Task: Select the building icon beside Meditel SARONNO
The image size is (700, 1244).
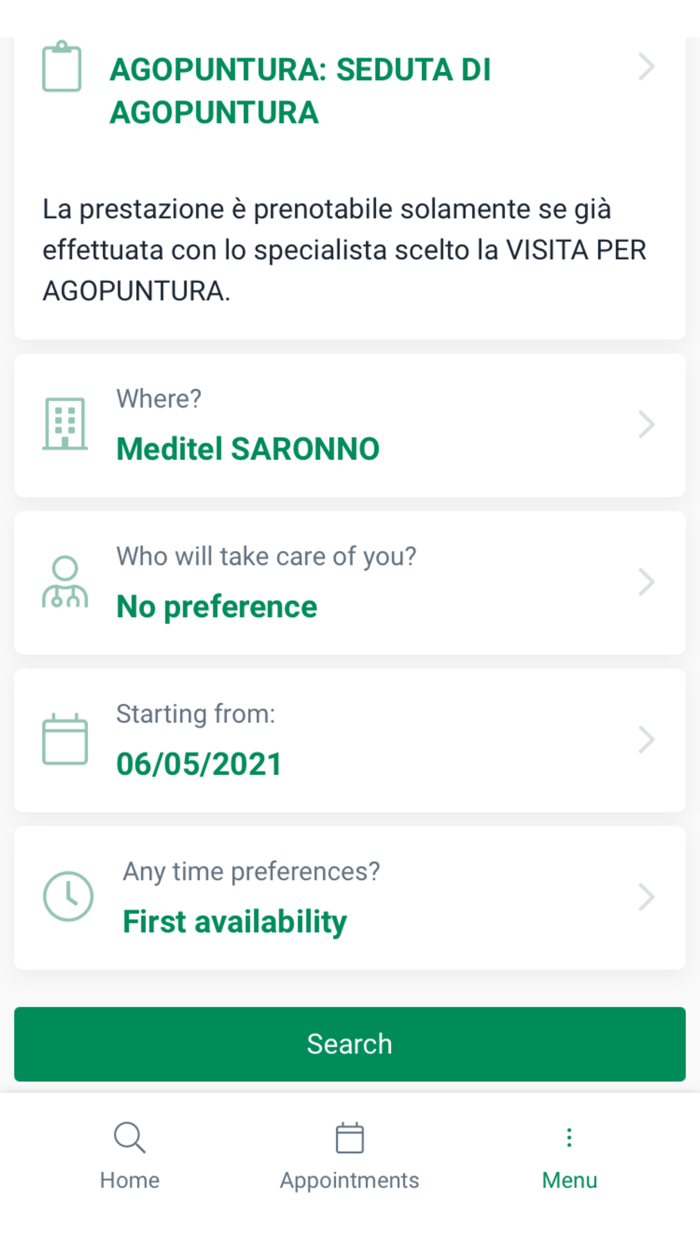Action: tap(64, 422)
